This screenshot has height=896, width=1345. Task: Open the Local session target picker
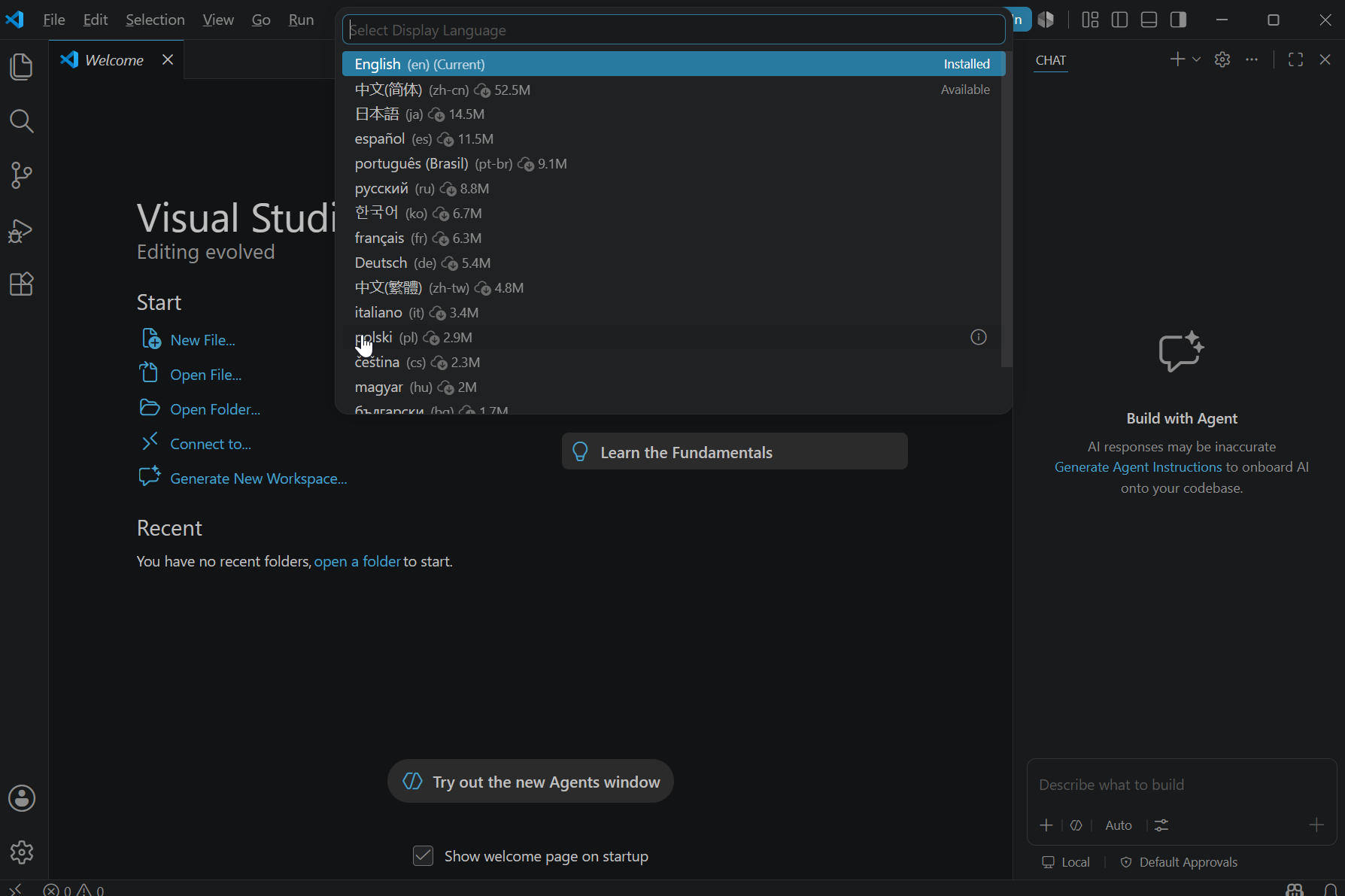coord(1066,862)
